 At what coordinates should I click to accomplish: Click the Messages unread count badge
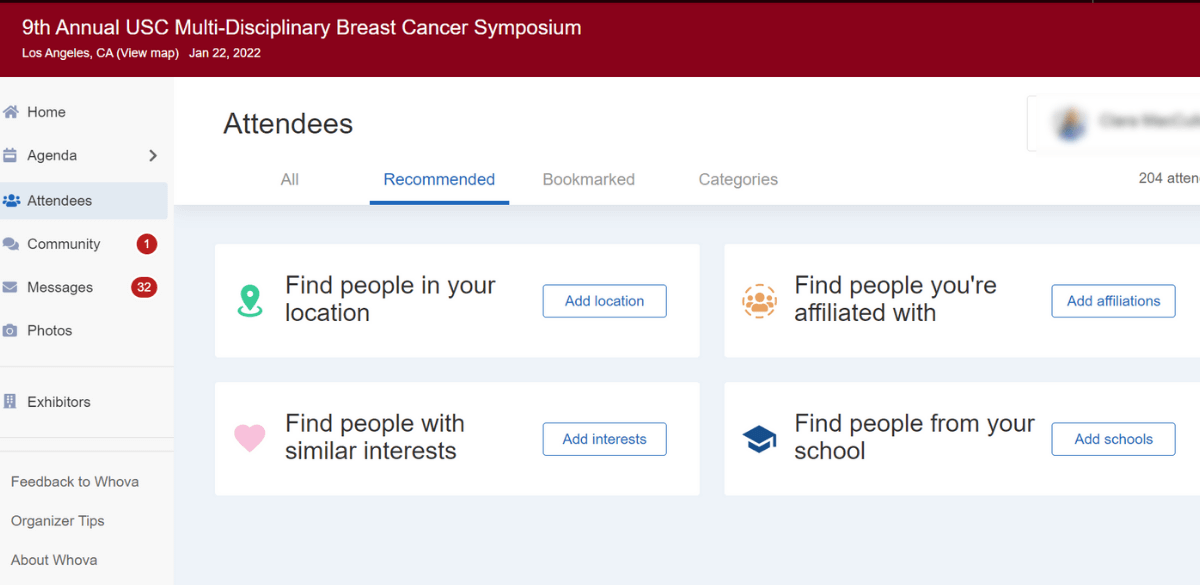pyautogui.click(x=145, y=287)
